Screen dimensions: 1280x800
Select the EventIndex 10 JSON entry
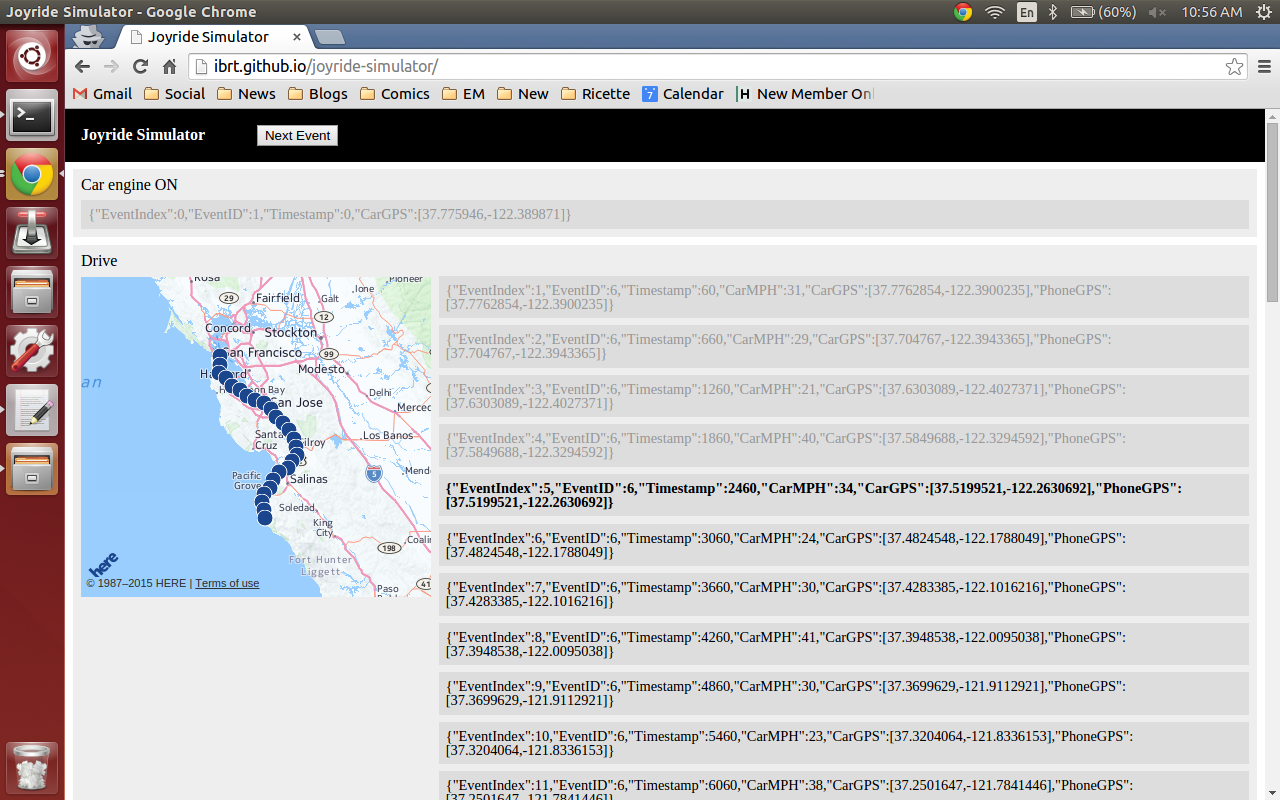pyautogui.click(x=844, y=743)
